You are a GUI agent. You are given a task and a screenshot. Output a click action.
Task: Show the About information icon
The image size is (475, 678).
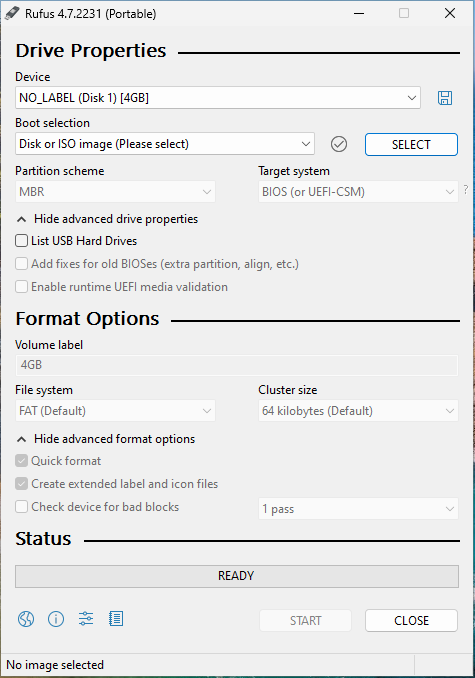[56, 619]
